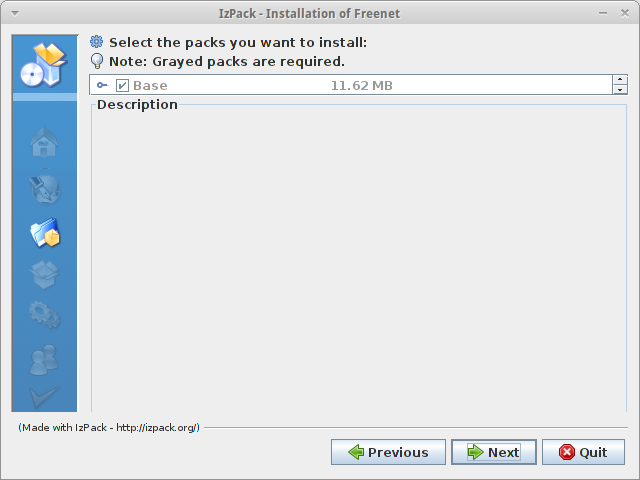Quit the Freenet installer
Image resolution: width=640 pixels, height=480 pixels.
[583, 452]
